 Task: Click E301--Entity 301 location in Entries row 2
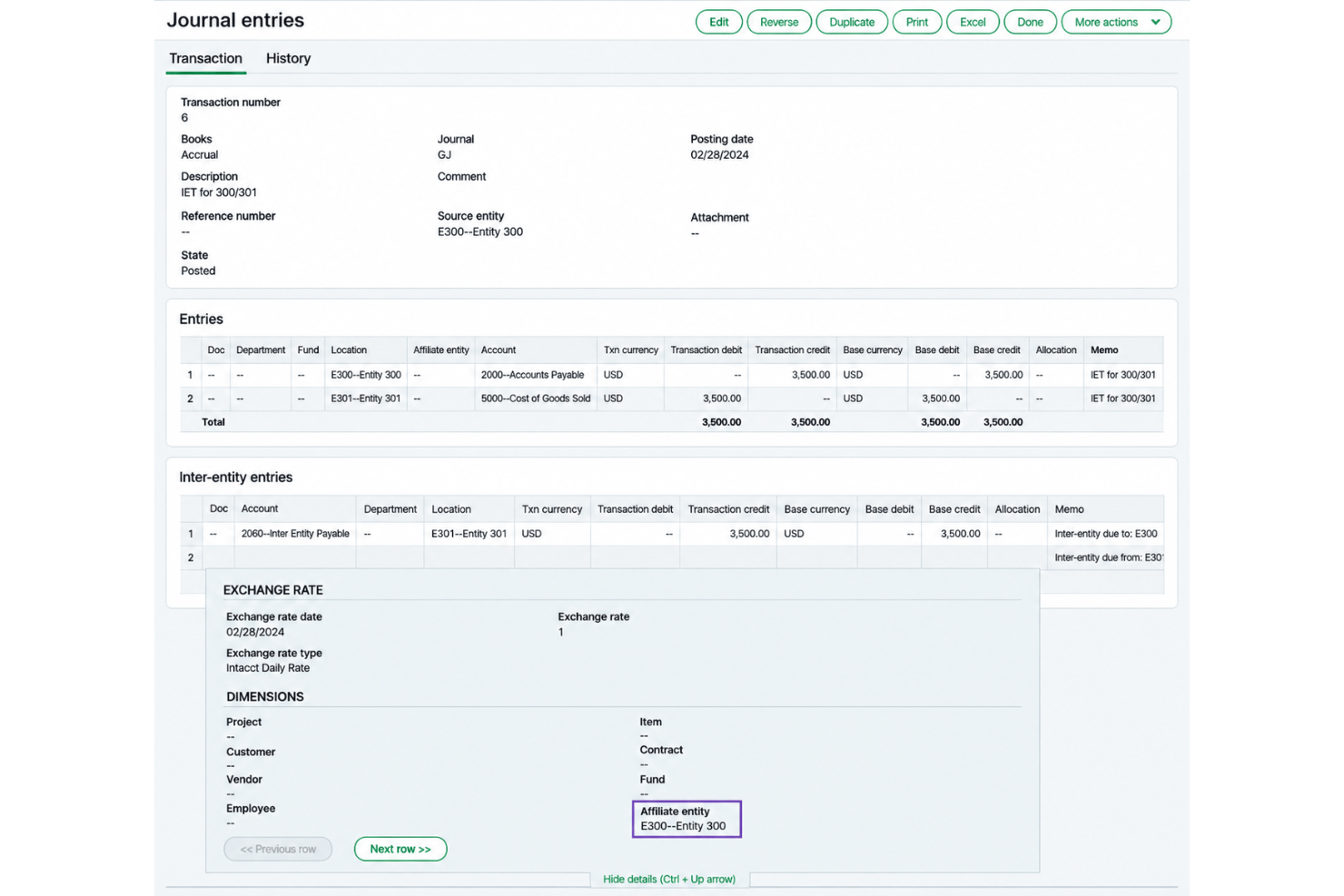point(366,398)
